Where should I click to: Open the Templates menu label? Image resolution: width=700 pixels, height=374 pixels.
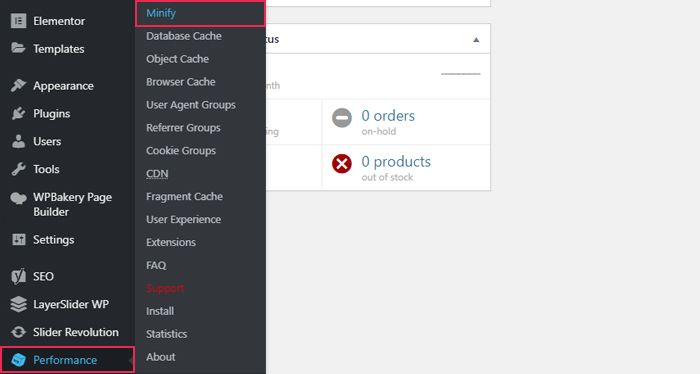point(58,49)
